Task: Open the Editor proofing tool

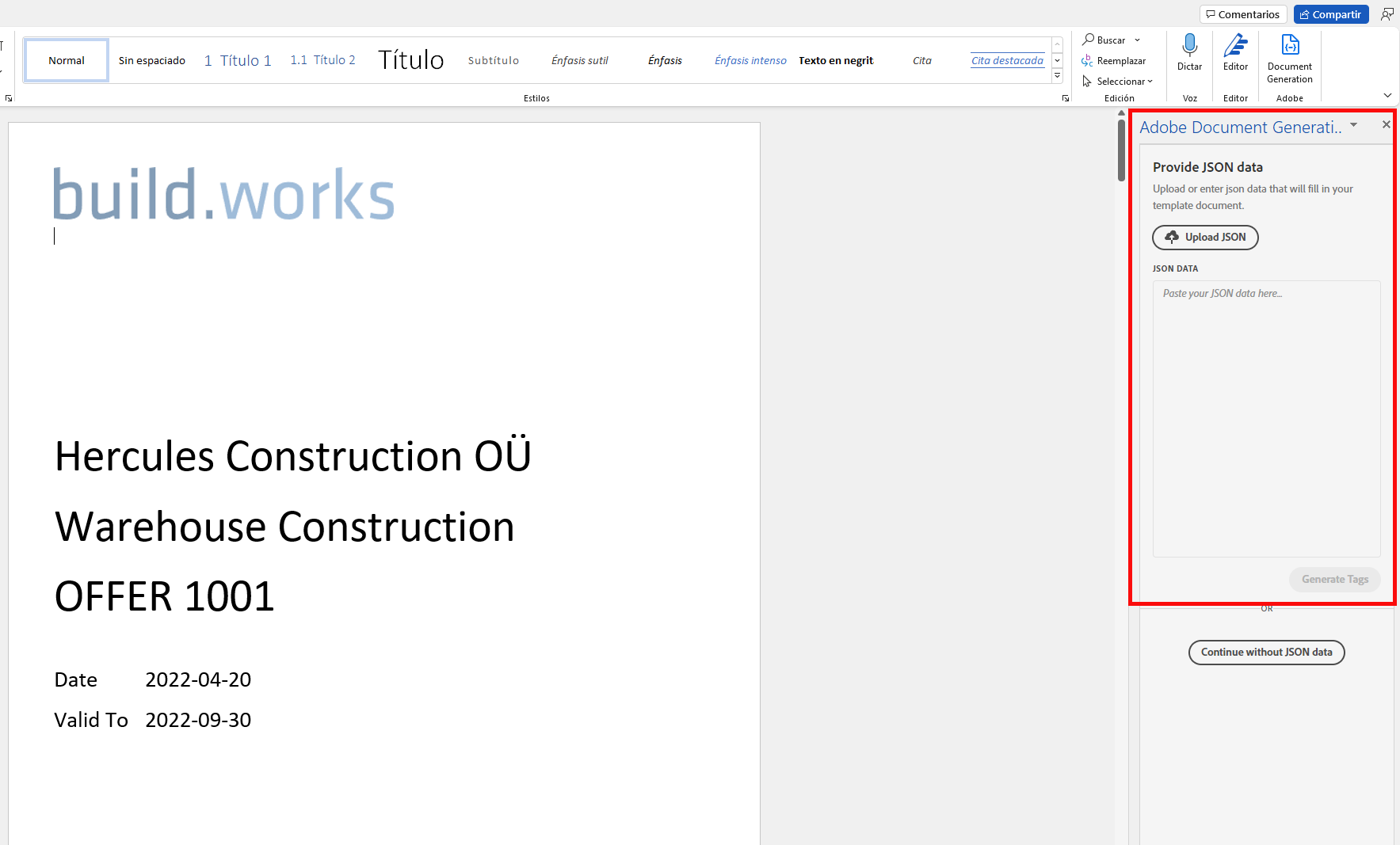Action: [1235, 53]
